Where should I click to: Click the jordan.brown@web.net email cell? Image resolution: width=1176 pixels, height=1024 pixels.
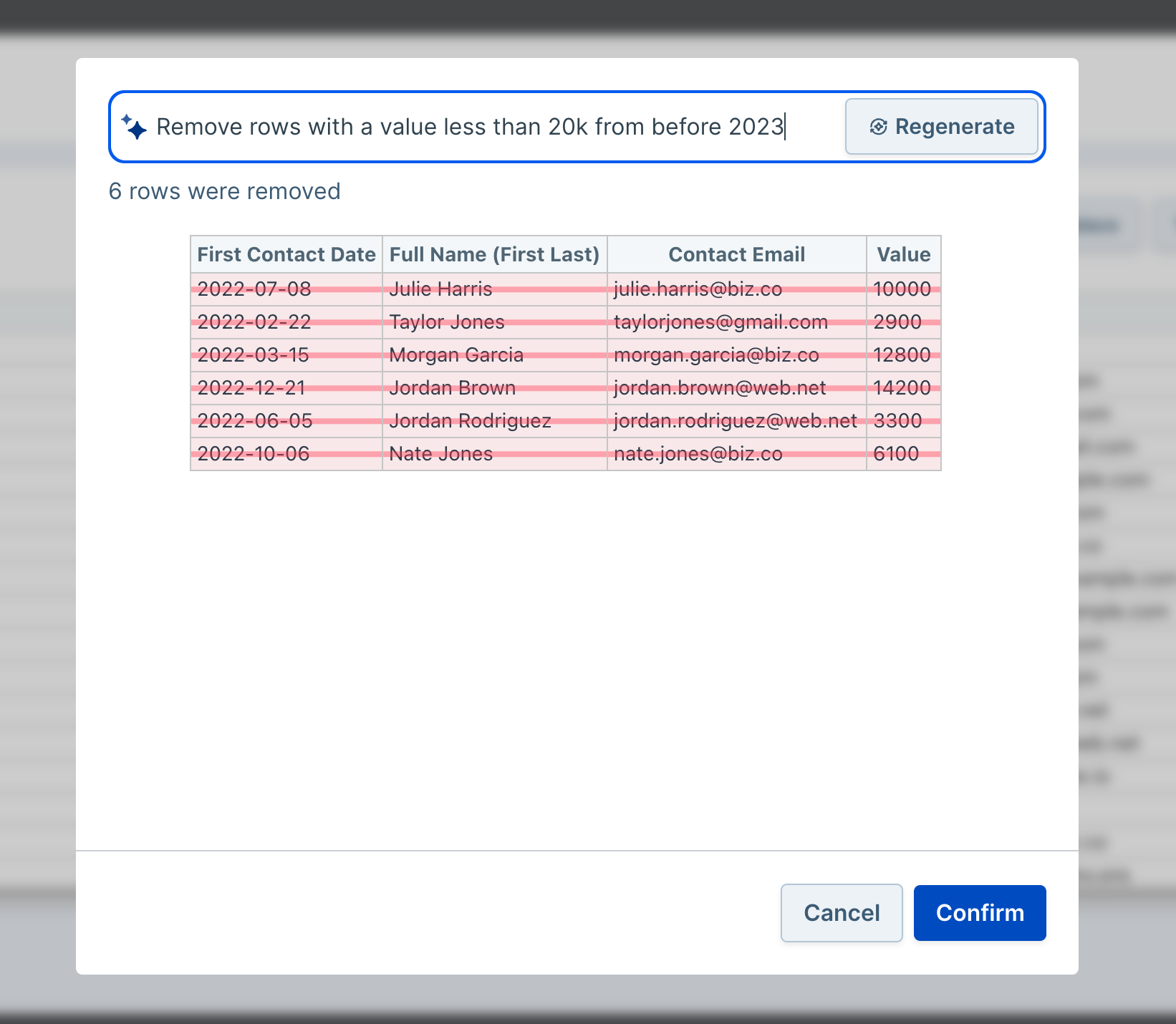[737, 388]
